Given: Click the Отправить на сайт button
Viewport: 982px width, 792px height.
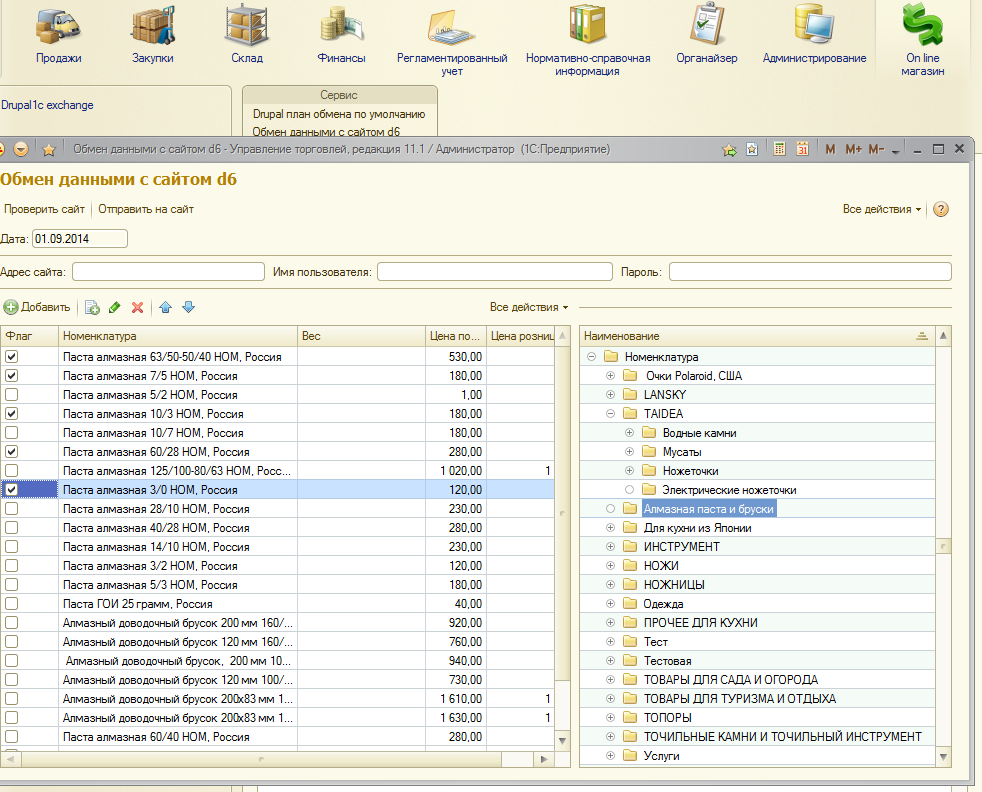Looking at the screenshot, I should point(146,209).
